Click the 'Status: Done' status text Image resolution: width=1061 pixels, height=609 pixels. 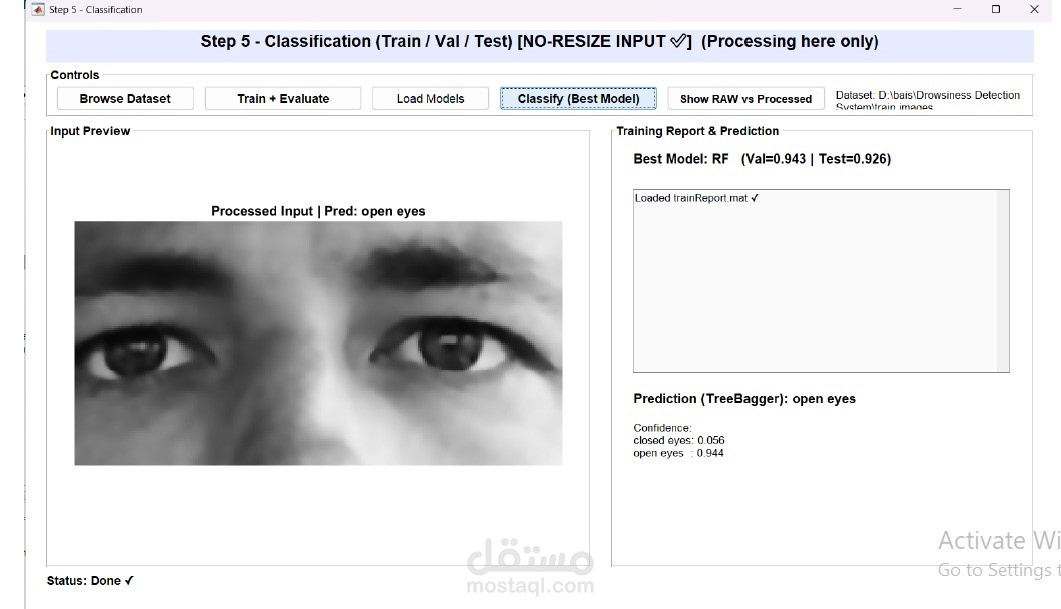point(90,581)
